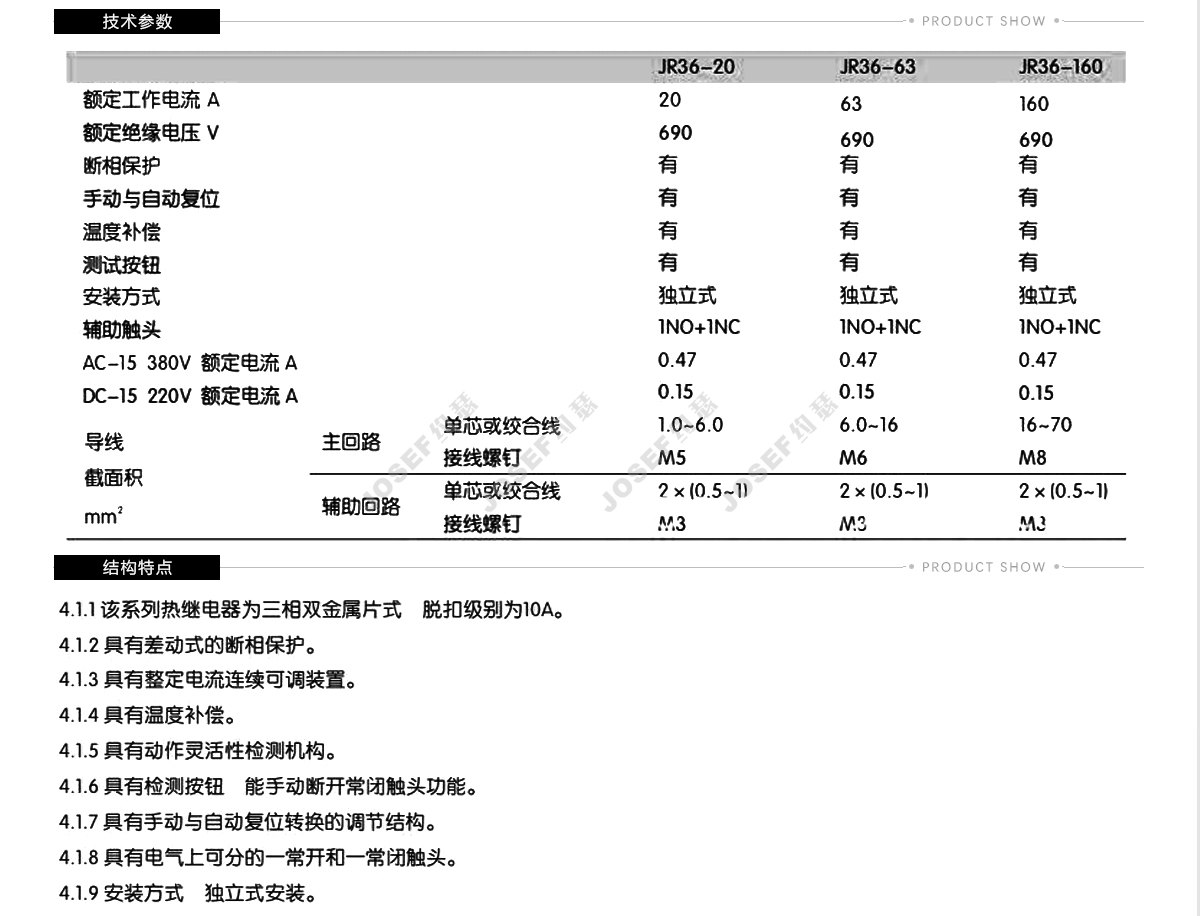1200x916 pixels.
Task: Click the value 20 under JR36-20
Action: [x=670, y=99]
